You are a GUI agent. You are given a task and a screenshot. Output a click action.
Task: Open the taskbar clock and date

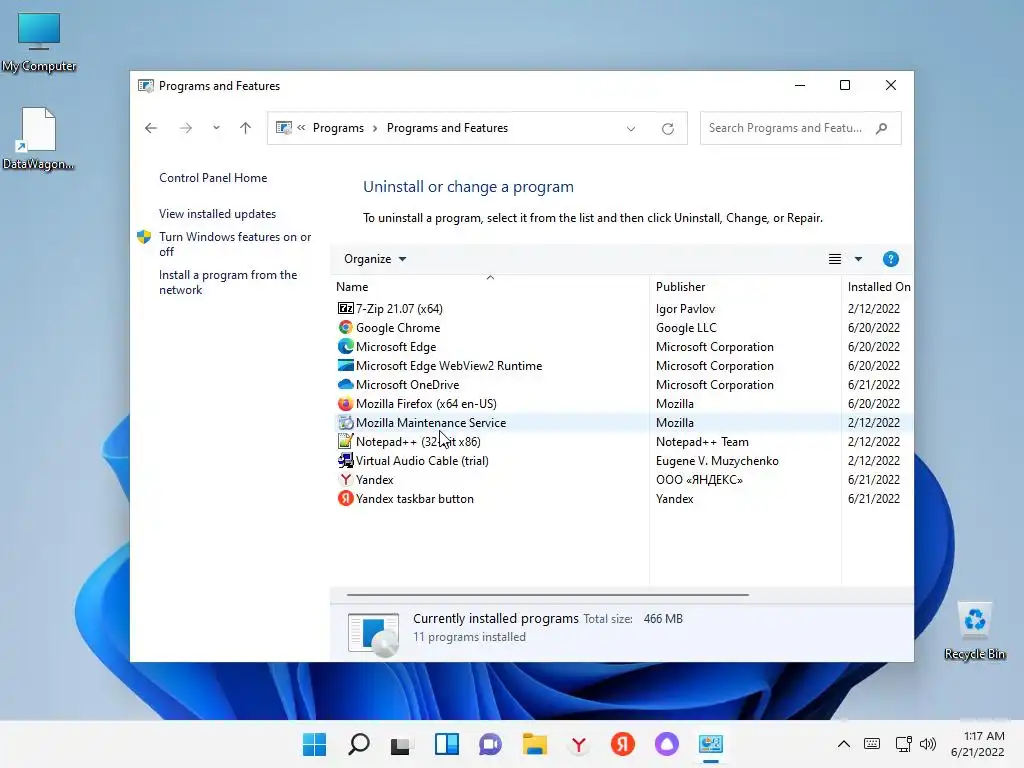coord(977,744)
